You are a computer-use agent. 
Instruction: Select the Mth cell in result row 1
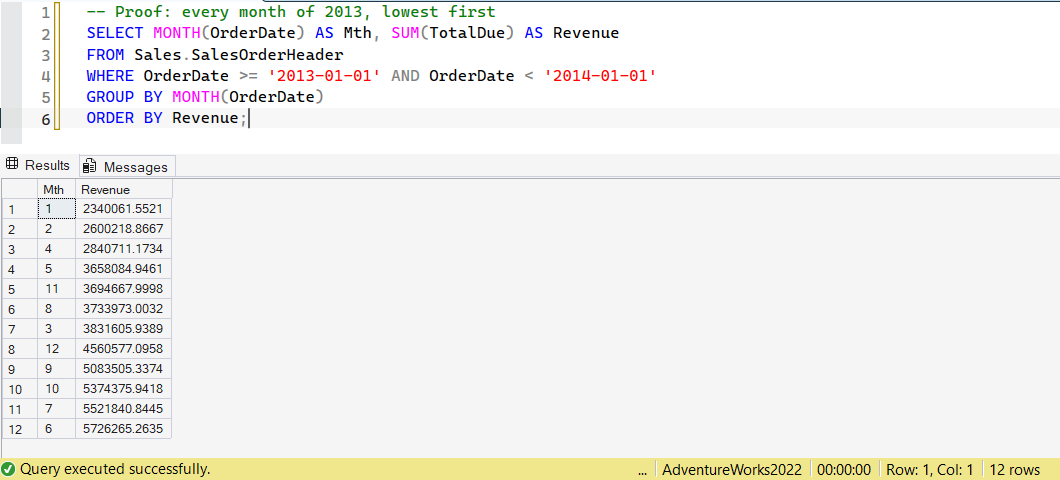click(56, 209)
